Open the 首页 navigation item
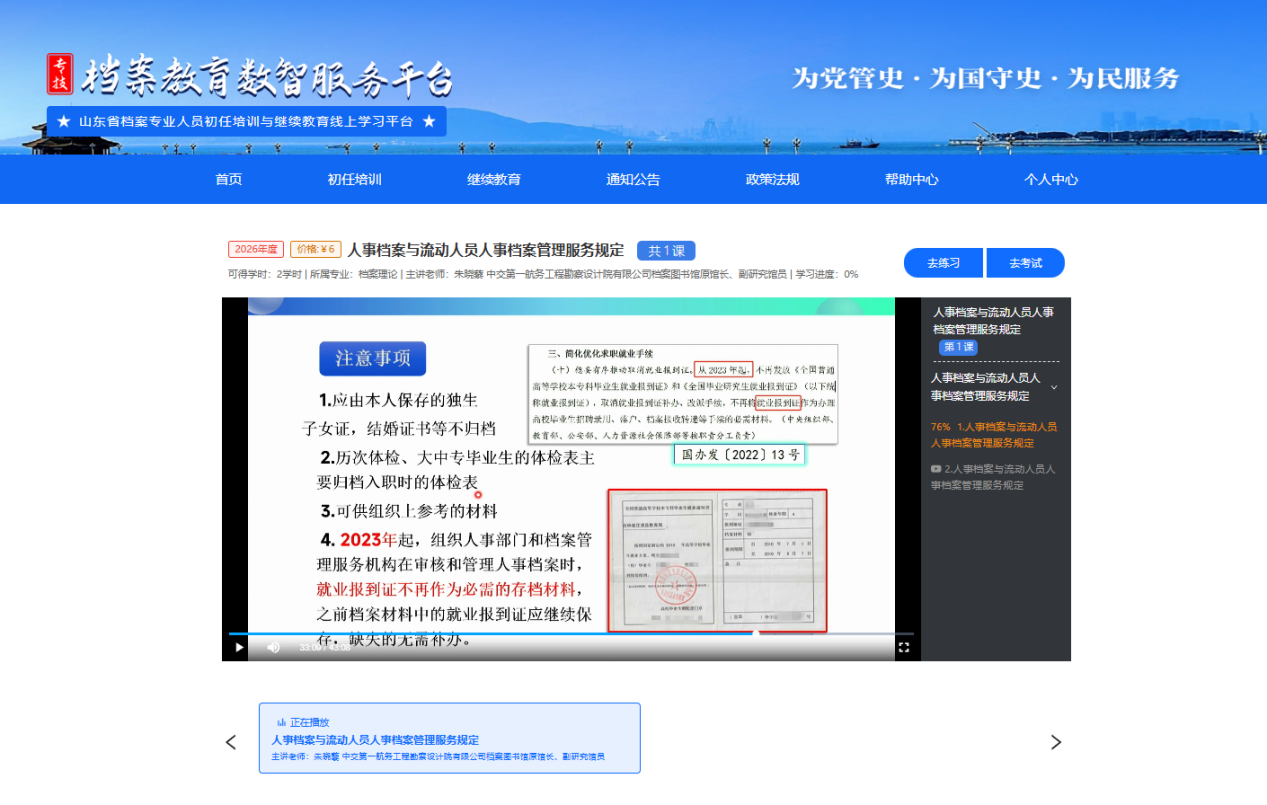Image resolution: width=1267 pixels, height=805 pixels. pos(229,180)
